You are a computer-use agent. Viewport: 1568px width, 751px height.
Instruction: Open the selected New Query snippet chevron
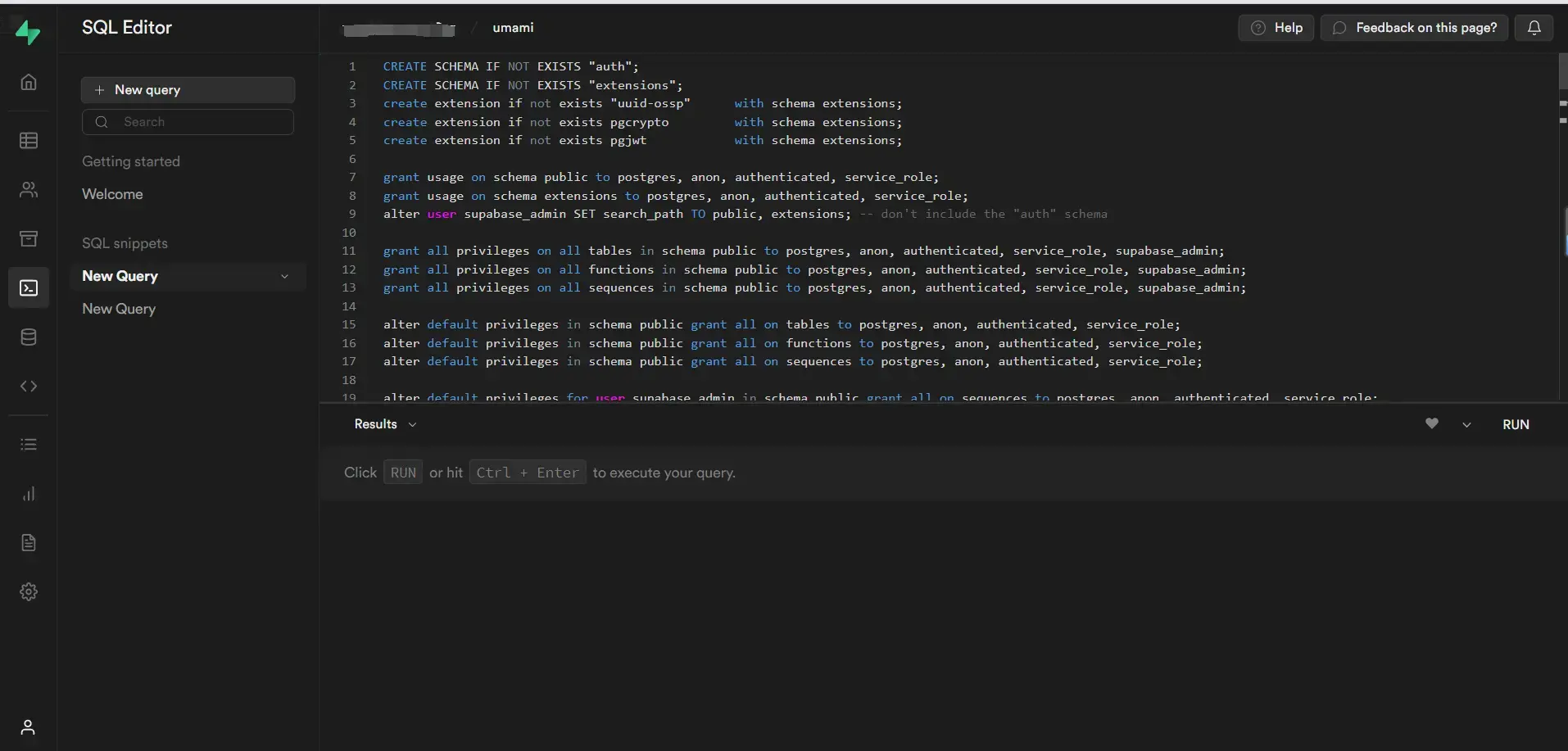click(x=284, y=277)
